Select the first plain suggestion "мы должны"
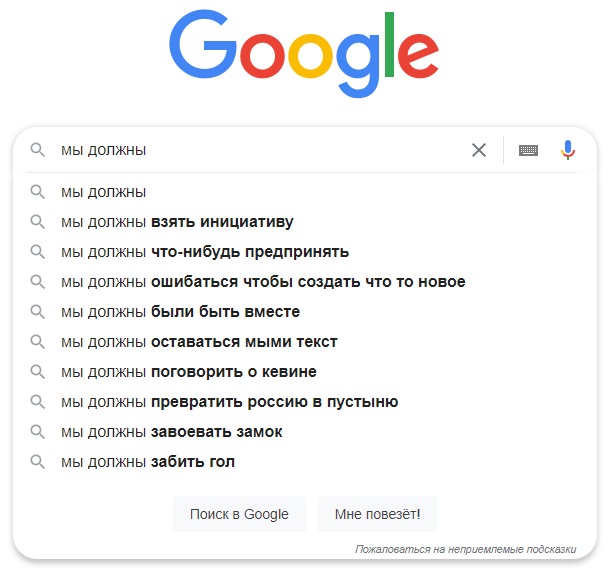Image resolution: width=611 pixels, height=573 pixels. pos(104,192)
